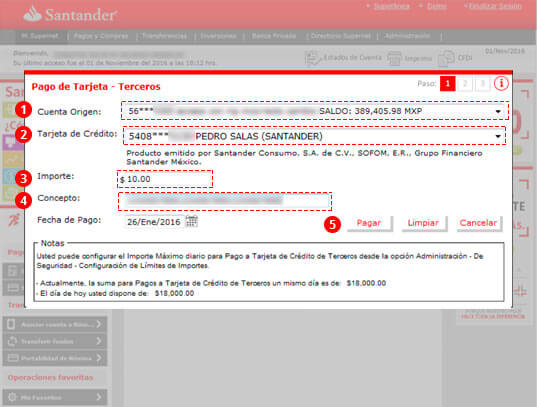Select step 1 in the Paso indicator
This screenshot has height=407, width=537.
(x=447, y=84)
